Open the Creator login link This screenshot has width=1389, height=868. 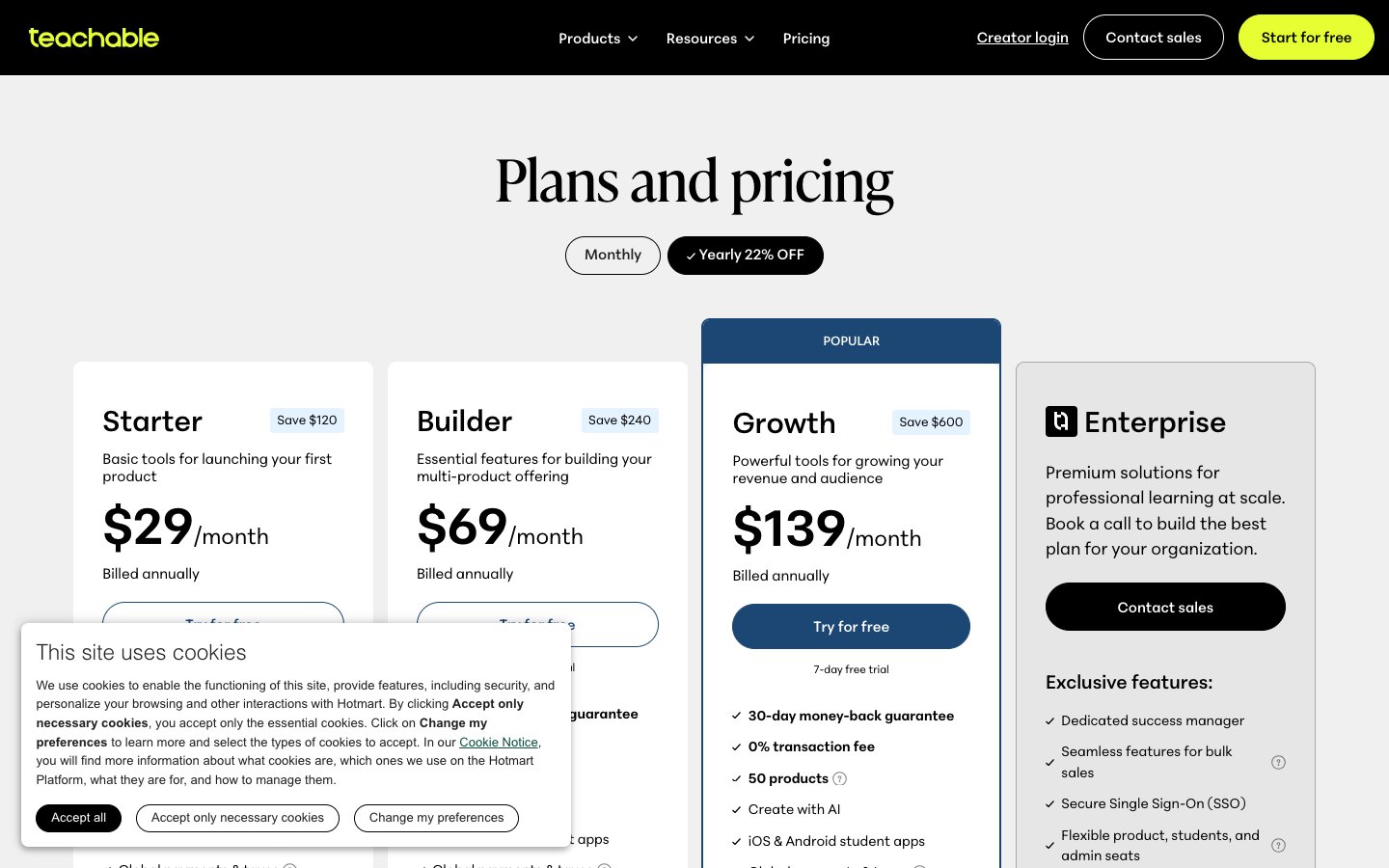click(1022, 38)
